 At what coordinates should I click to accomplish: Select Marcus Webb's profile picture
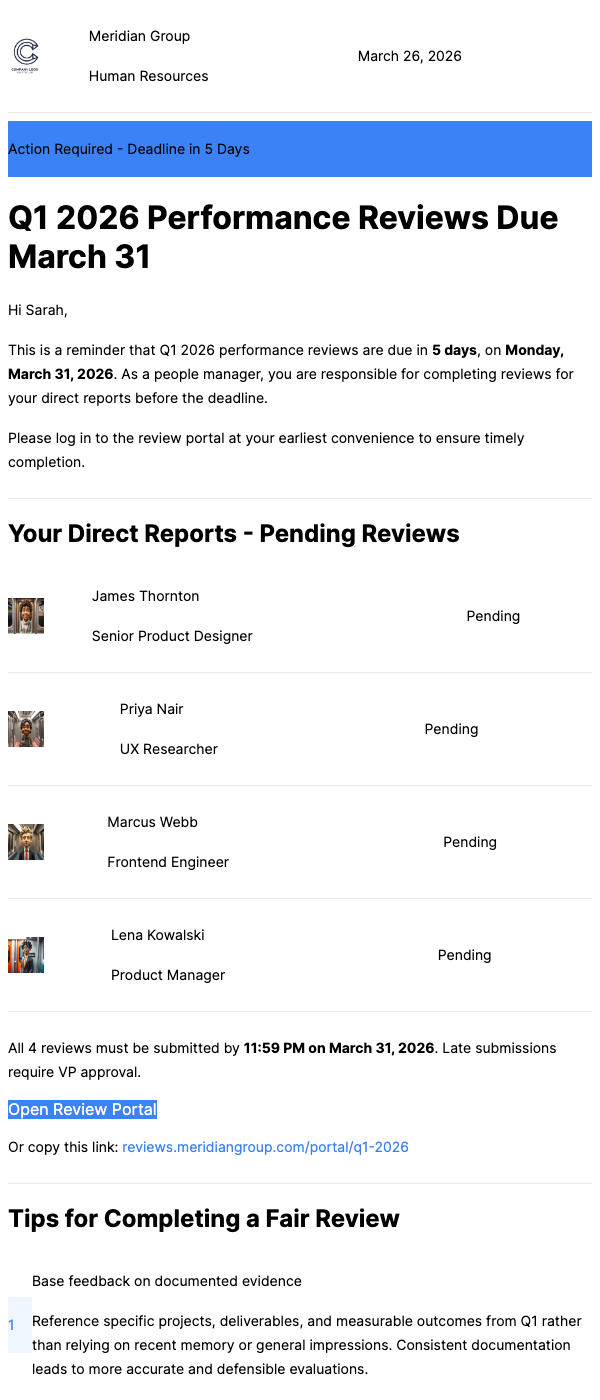(25, 842)
